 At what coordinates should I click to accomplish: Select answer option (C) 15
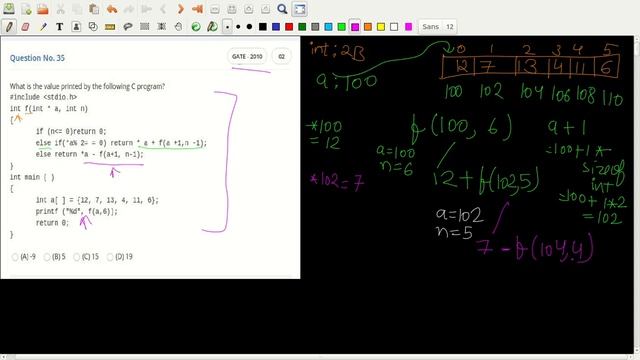point(77,257)
